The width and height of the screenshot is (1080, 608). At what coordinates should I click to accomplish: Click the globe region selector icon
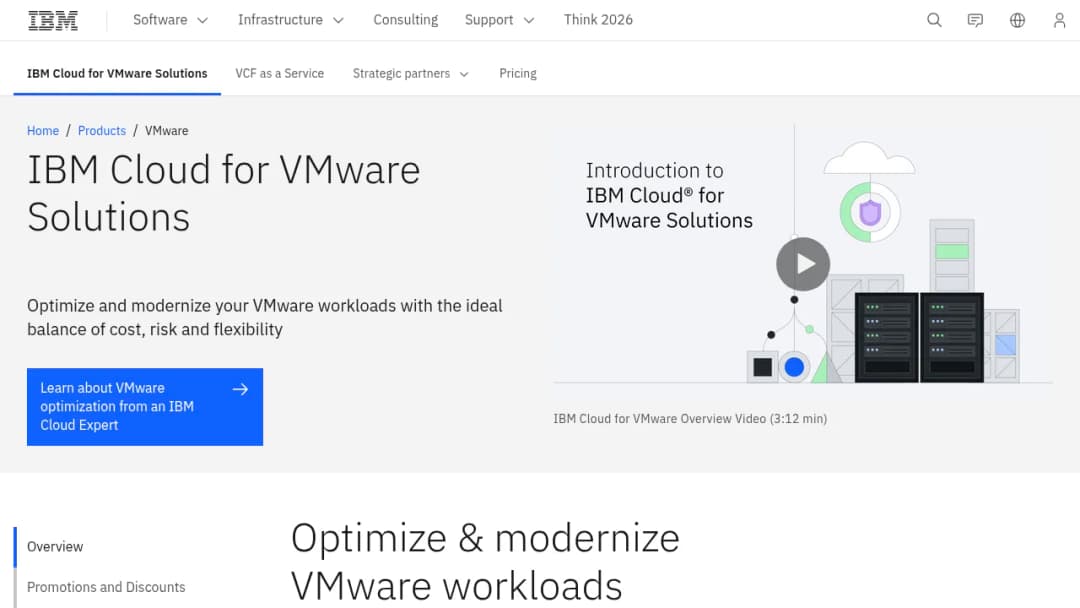click(1017, 20)
